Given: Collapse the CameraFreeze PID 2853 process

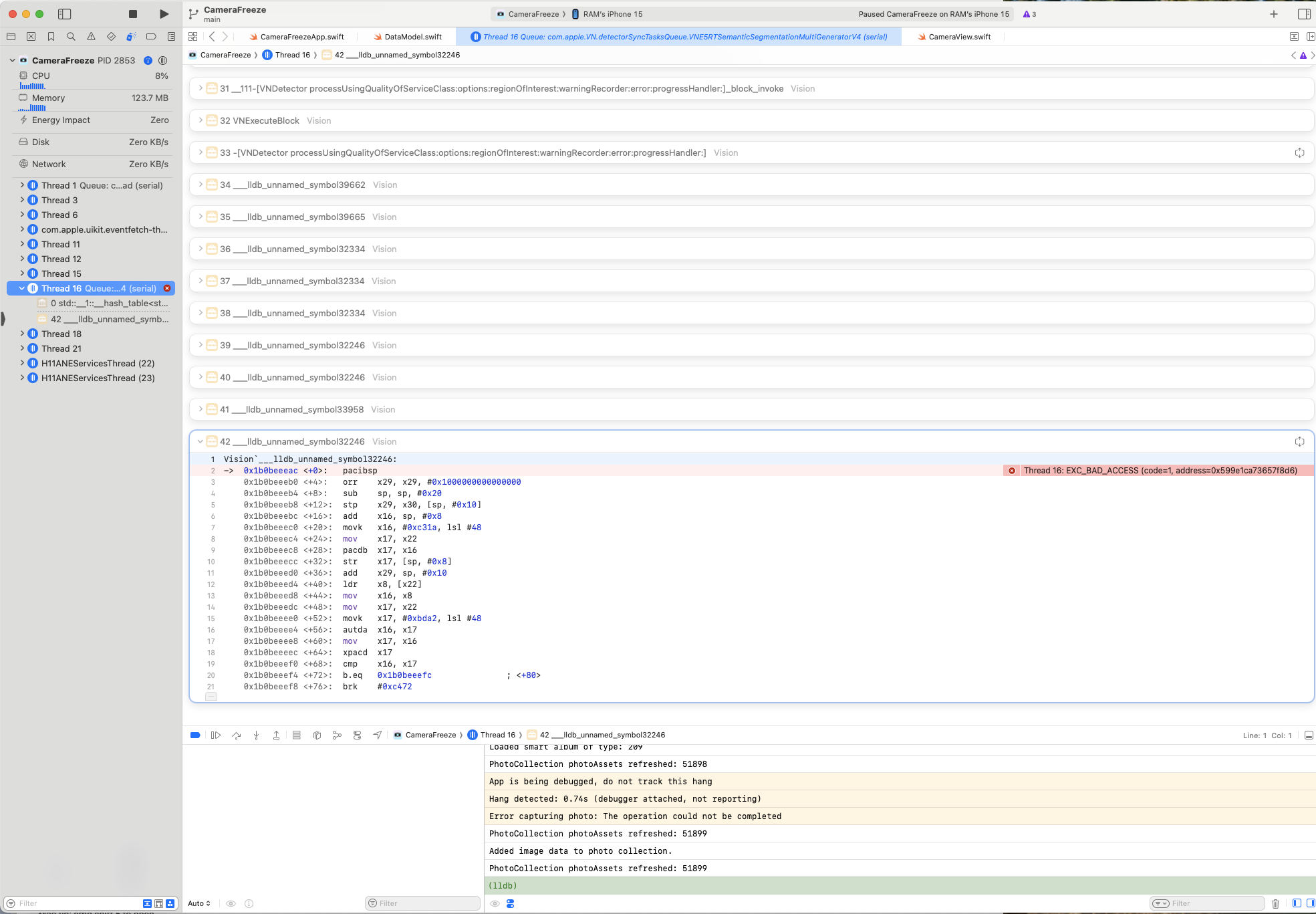Looking at the screenshot, I should (x=13, y=60).
